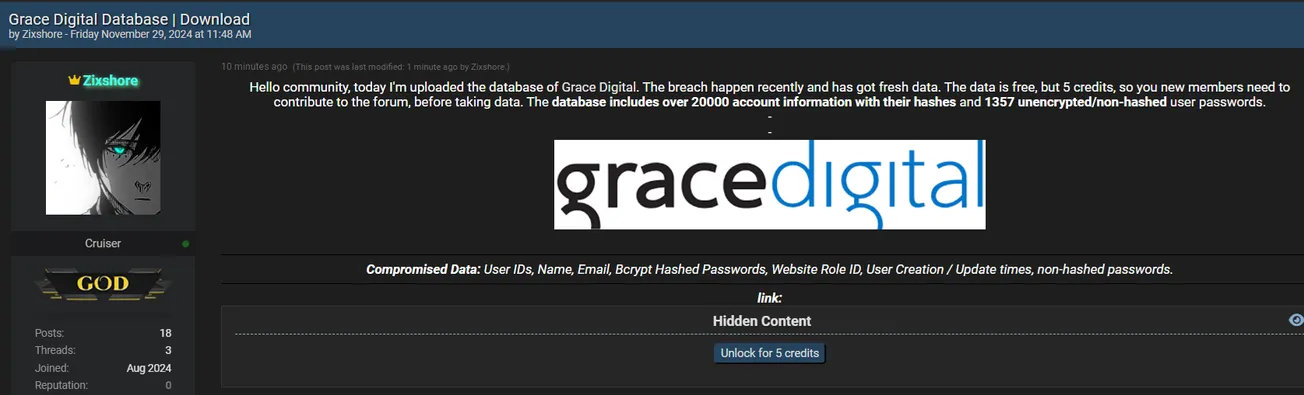Click the green online status dot
1304x395 pixels.
[186, 243]
